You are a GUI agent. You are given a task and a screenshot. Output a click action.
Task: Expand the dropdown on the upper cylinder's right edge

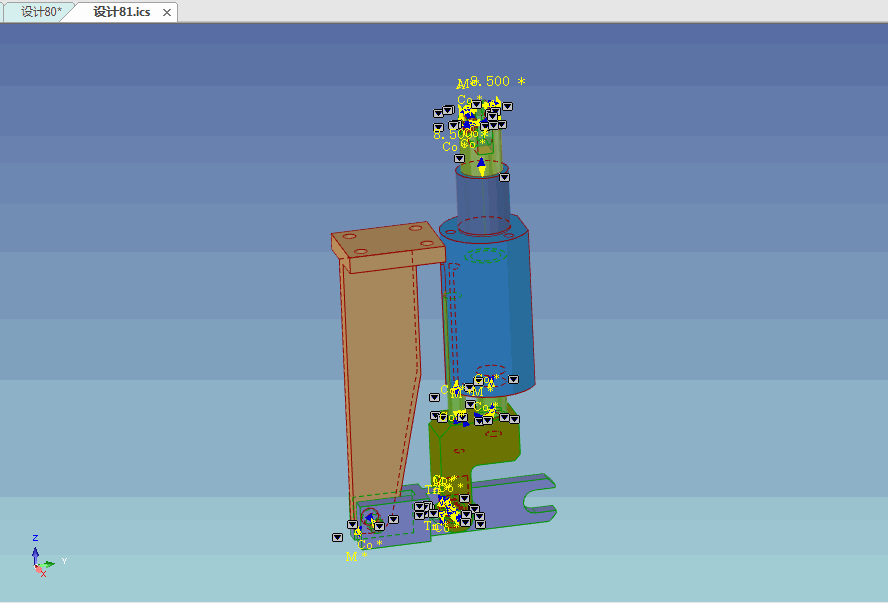(x=506, y=177)
